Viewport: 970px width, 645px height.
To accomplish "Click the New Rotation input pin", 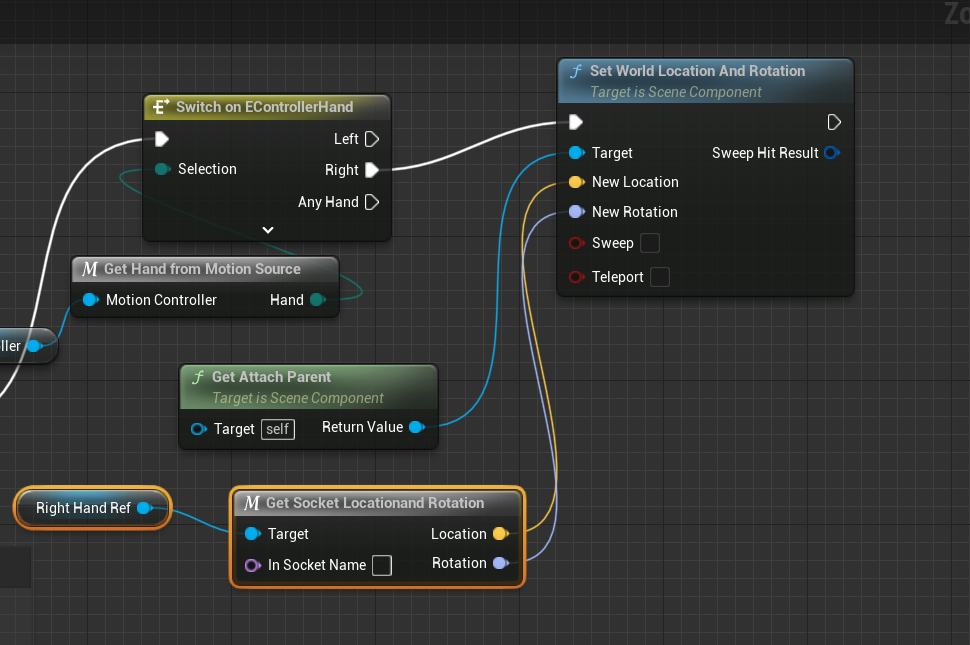I will [x=576, y=212].
